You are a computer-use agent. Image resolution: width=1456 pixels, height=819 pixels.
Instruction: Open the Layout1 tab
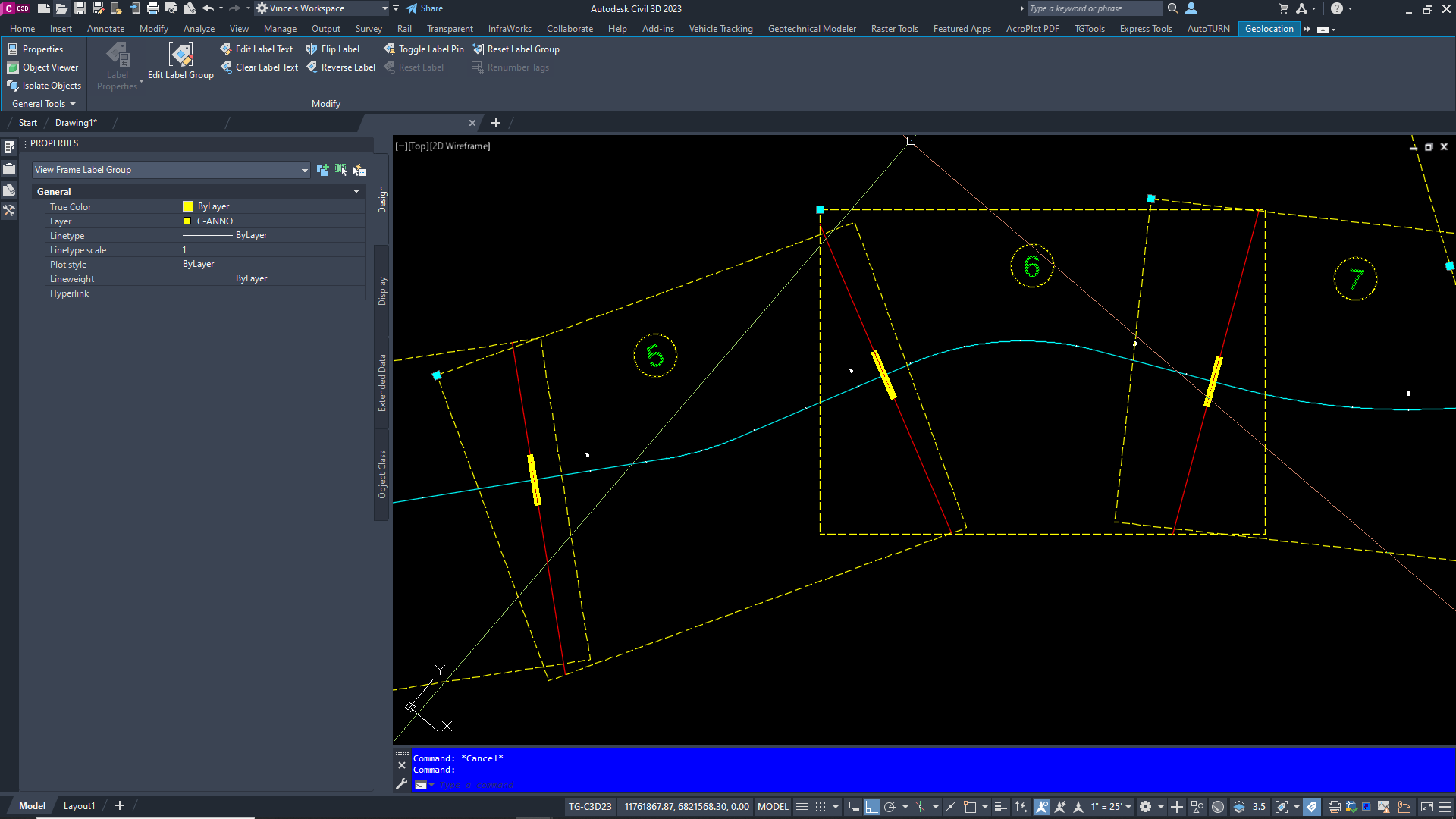click(x=79, y=805)
